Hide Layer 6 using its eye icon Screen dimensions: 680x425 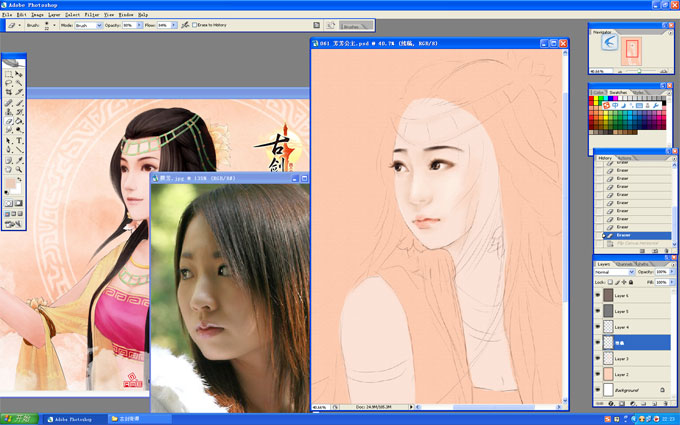coord(598,295)
